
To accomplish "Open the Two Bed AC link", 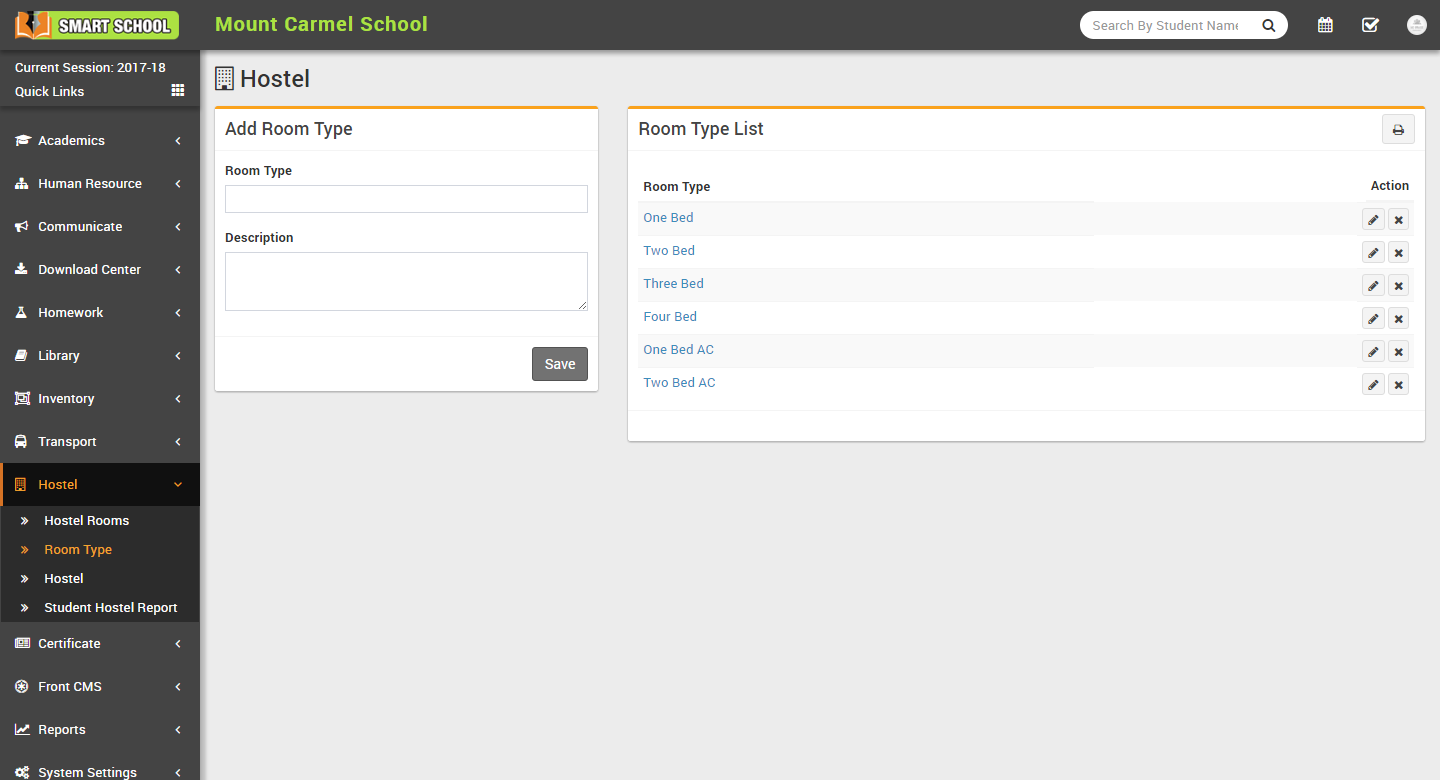I will click(x=679, y=383).
